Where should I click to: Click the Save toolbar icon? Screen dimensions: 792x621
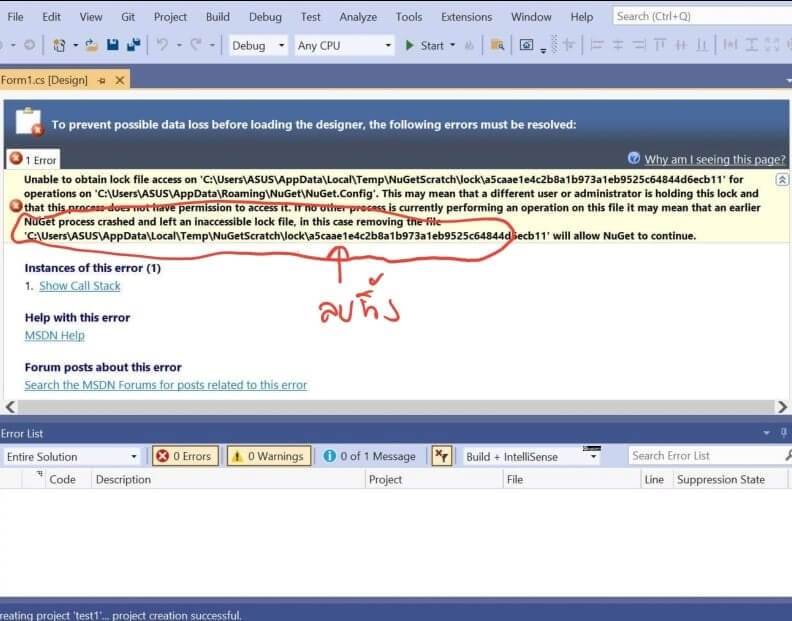tap(113, 45)
